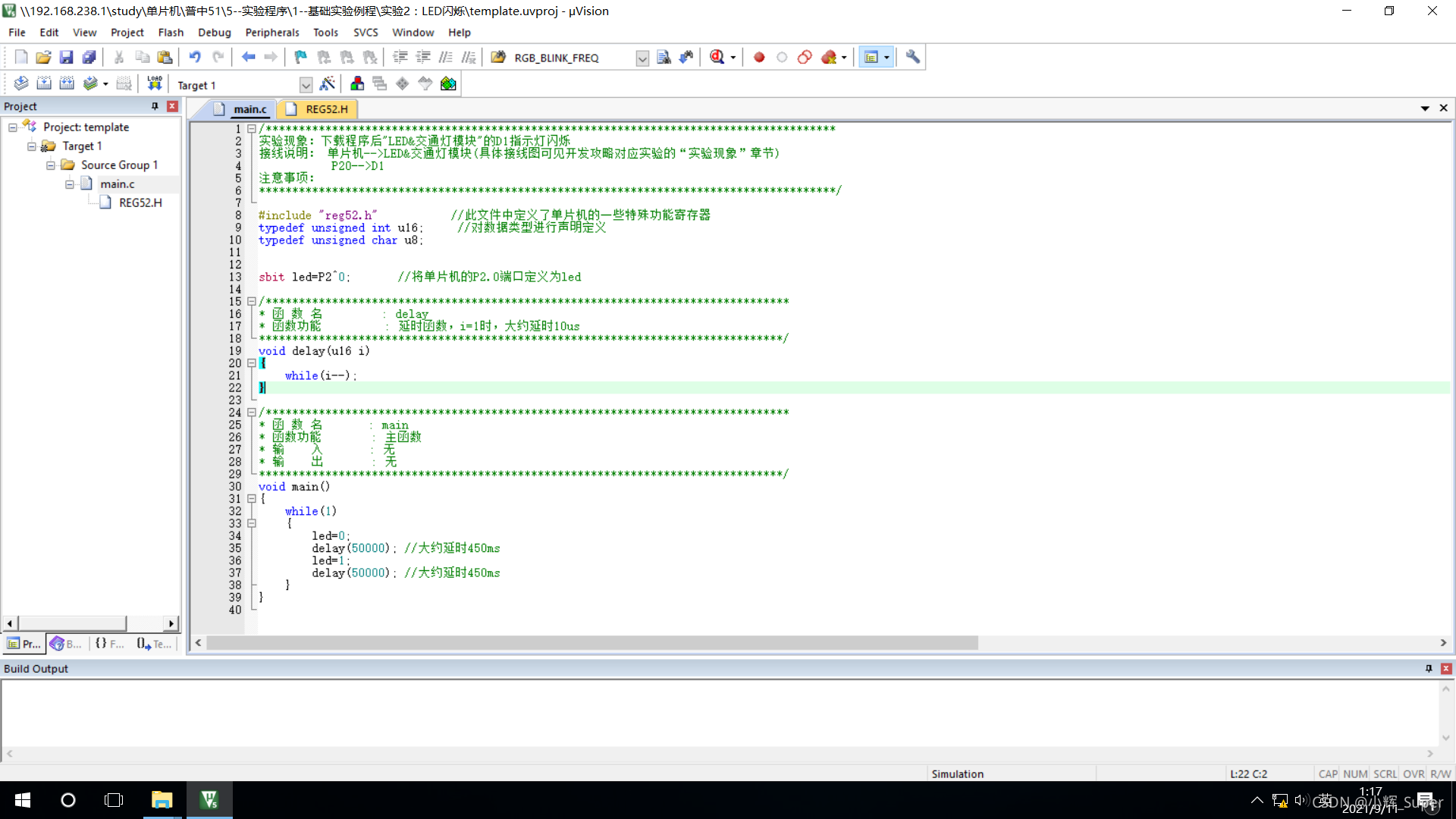Select REG52.H in project tree
The width and height of the screenshot is (1456, 819).
140,202
